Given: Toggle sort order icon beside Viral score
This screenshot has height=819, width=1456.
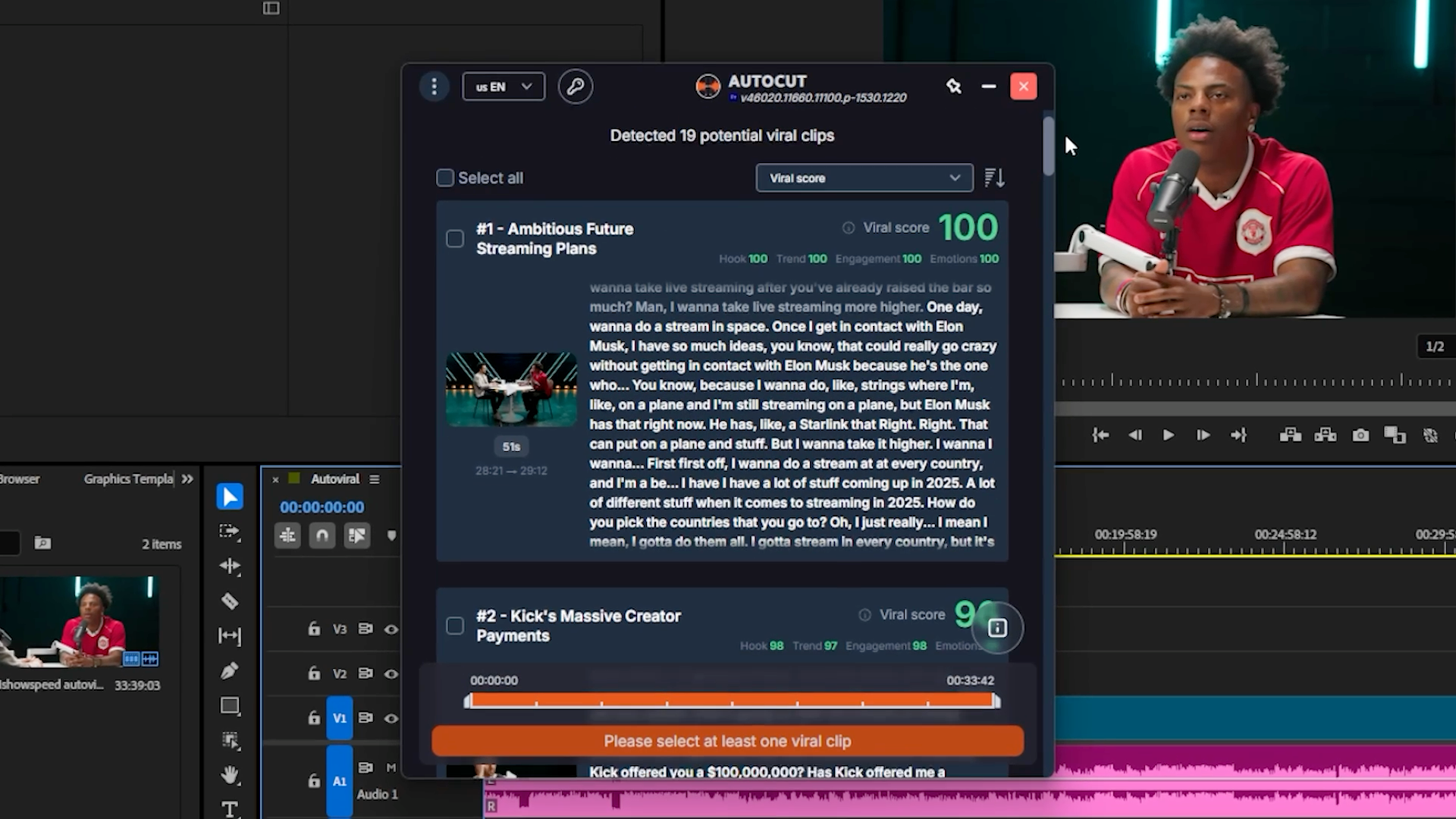Looking at the screenshot, I should pyautogui.click(x=994, y=178).
